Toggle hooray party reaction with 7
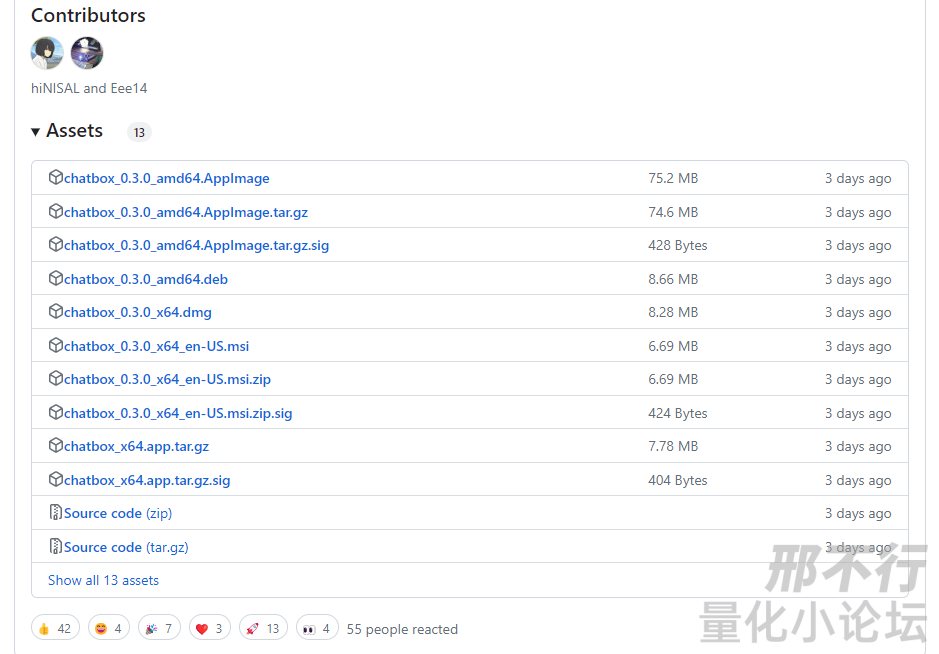 tap(159, 628)
